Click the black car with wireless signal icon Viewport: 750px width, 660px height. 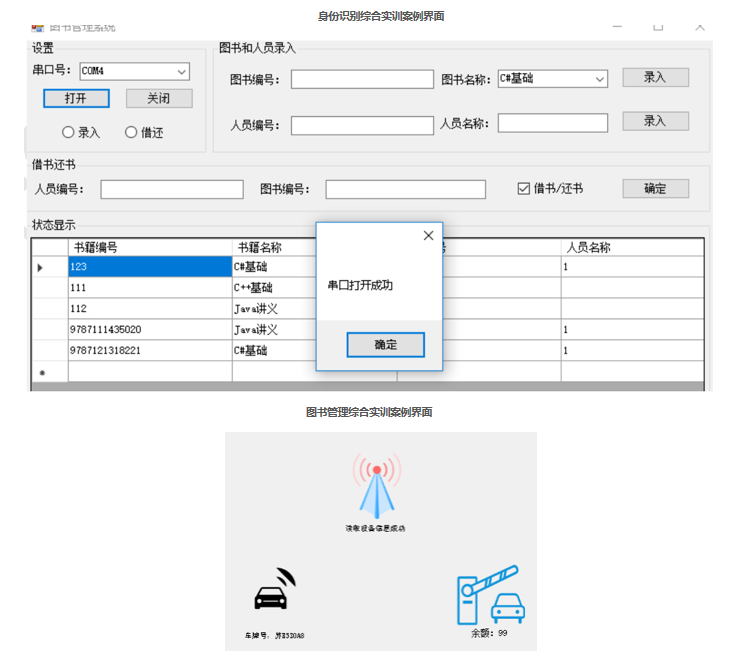(x=274, y=590)
